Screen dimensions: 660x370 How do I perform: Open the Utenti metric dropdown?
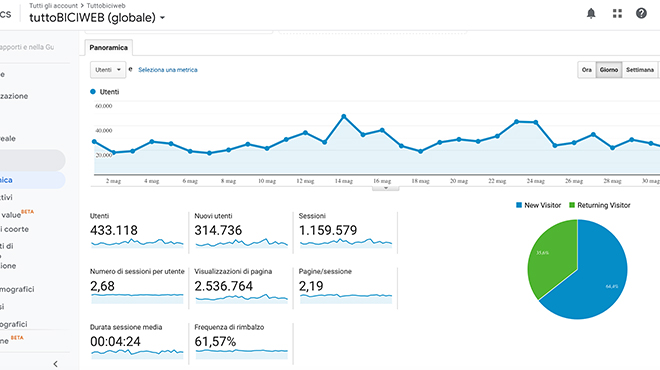pos(108,70)
